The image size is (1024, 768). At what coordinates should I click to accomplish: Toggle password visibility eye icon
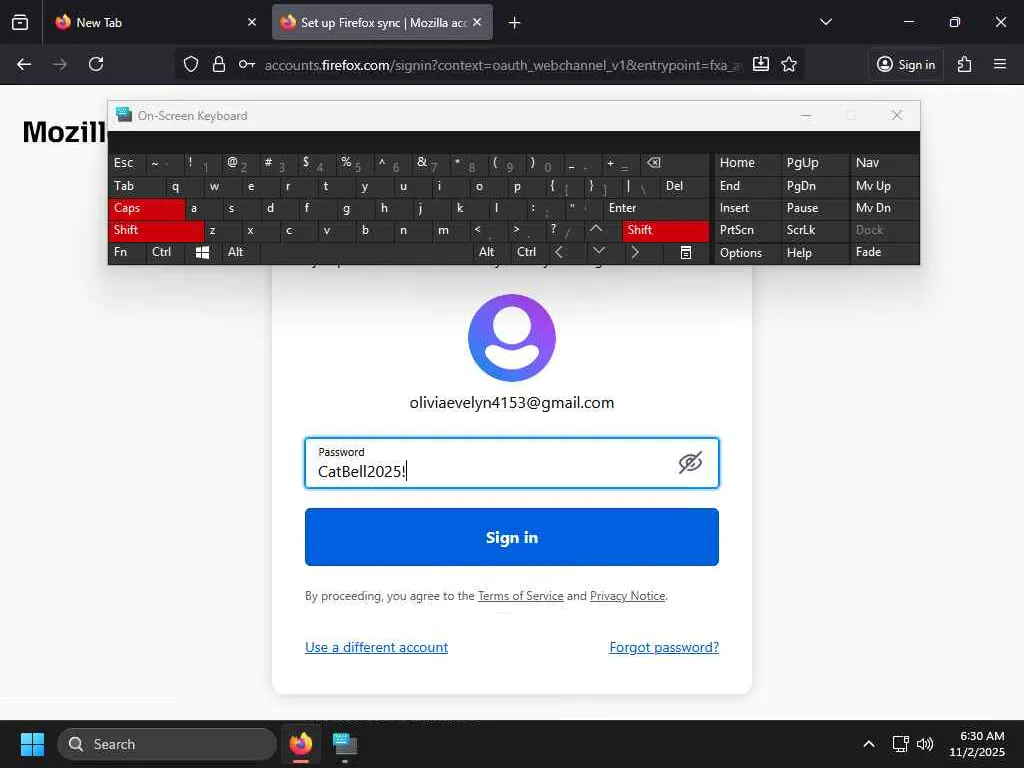[x=690, y=462]
